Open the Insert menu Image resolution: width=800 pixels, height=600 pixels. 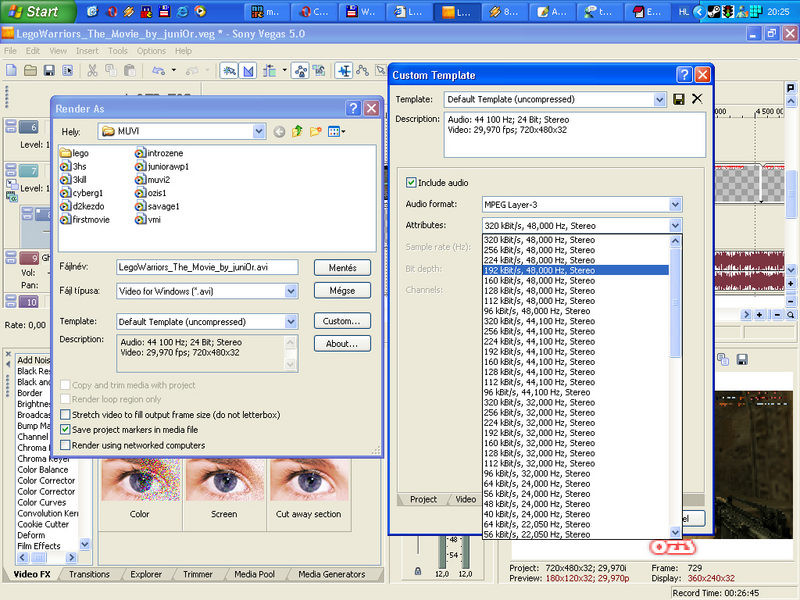point(87,51)
